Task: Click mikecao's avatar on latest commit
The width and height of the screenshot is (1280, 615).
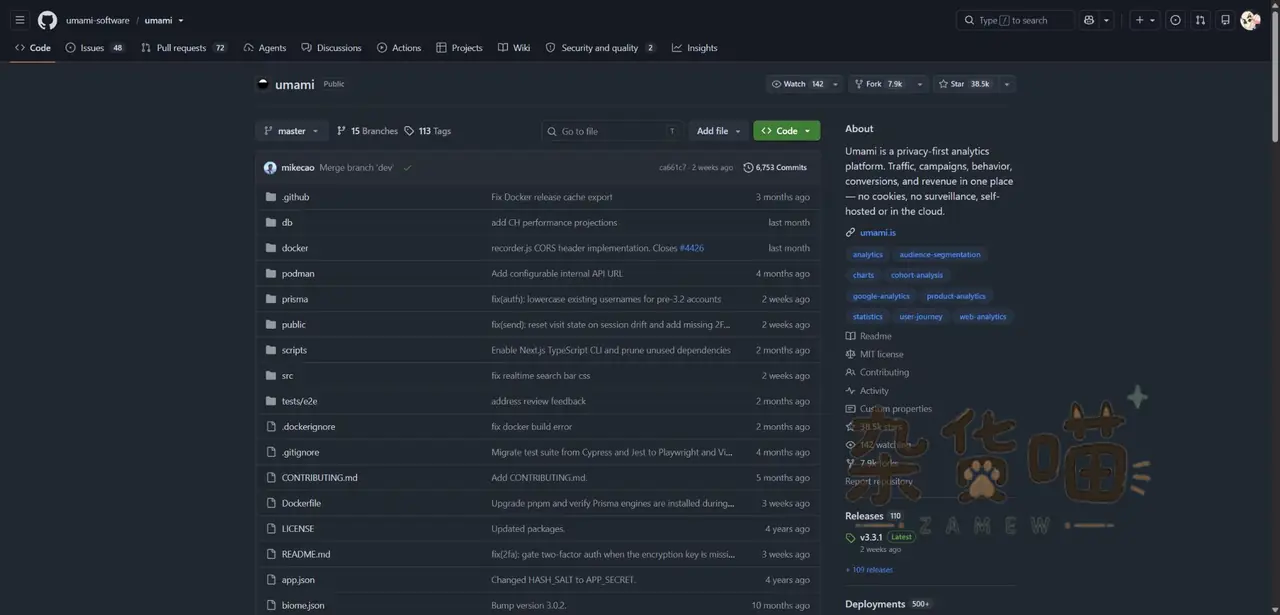Action: click(x=270, y=168)
